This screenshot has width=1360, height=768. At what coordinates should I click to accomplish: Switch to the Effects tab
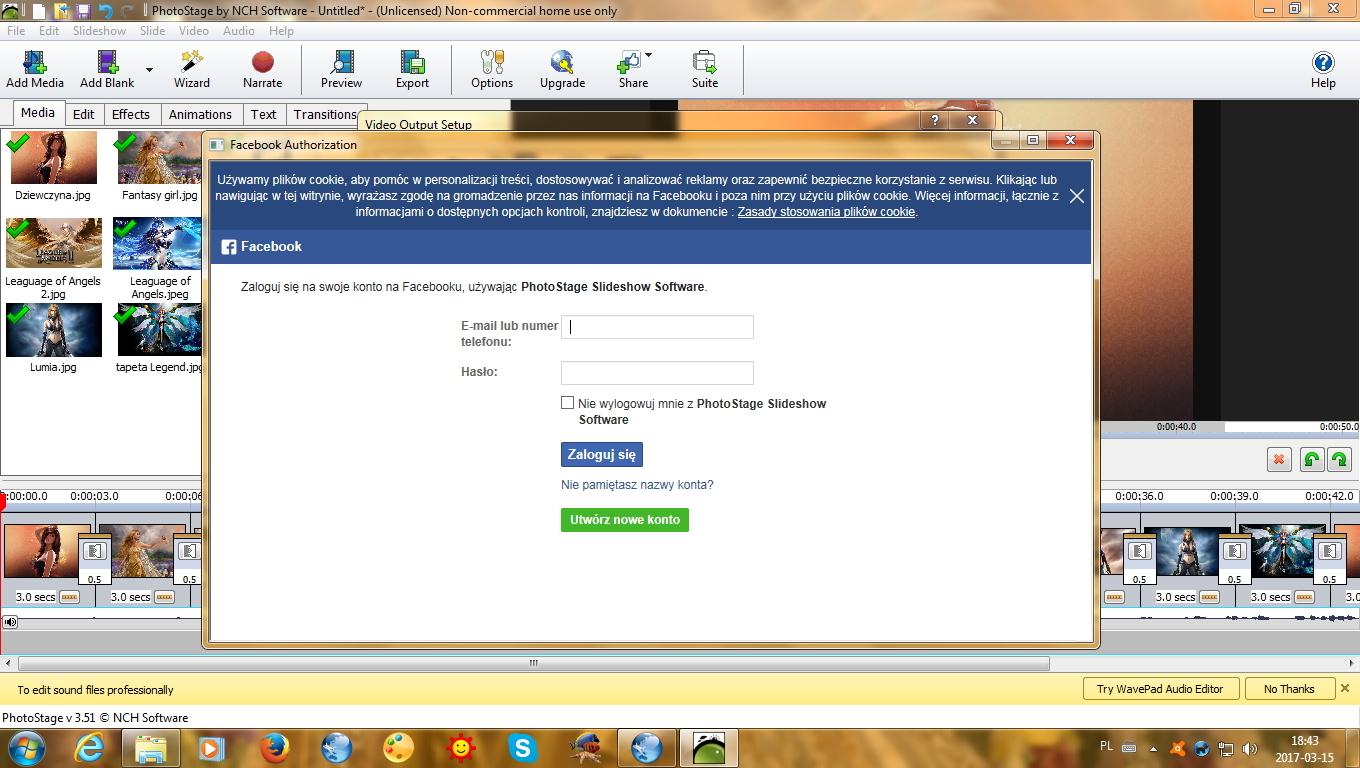(x=130, y=114)
